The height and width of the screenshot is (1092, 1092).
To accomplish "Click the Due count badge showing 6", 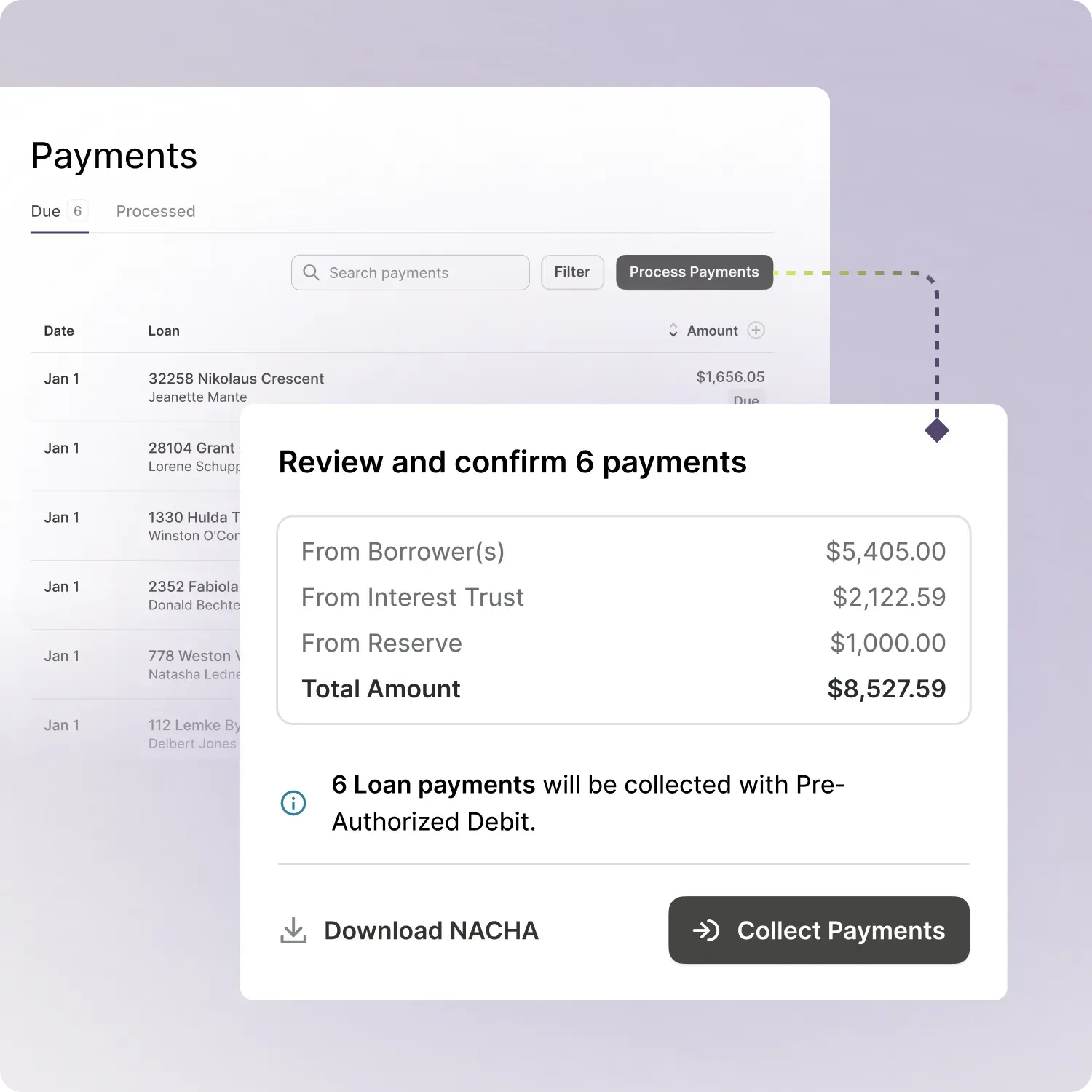I will pos(77,211).
